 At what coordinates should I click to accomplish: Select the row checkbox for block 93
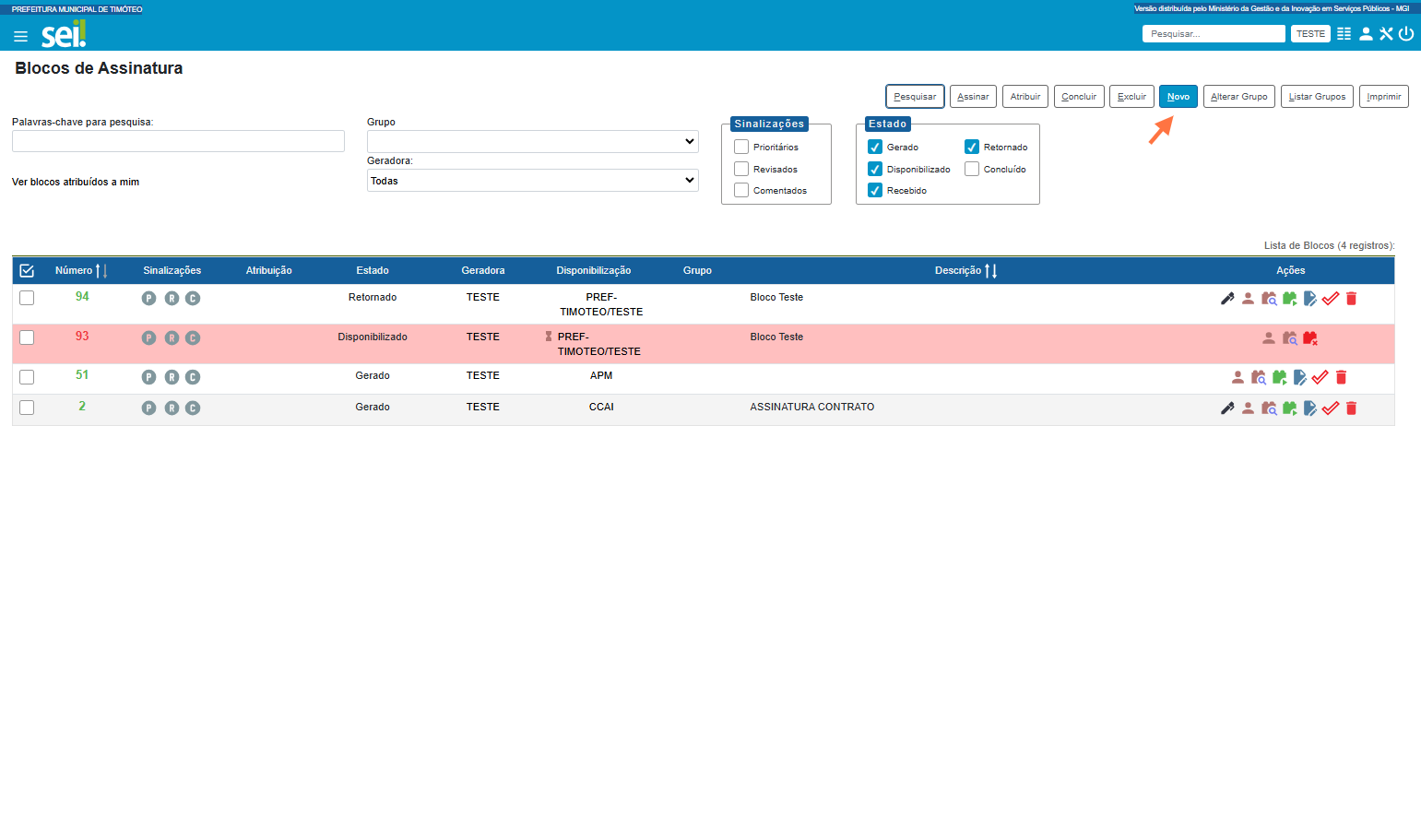(x=27, y=337)
